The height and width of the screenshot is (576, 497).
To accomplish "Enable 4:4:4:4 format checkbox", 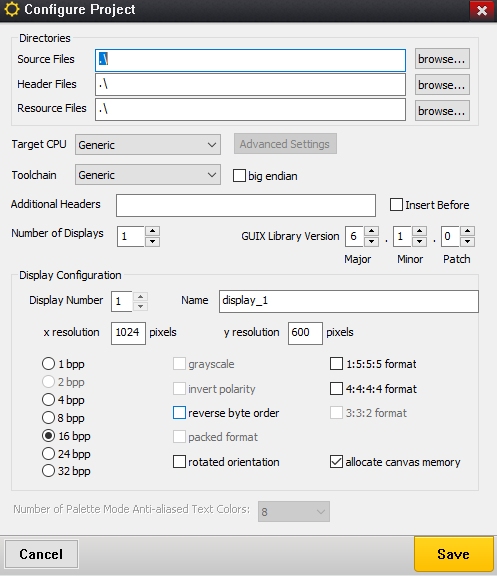I will pyautogui.click(x=336, y=389).
